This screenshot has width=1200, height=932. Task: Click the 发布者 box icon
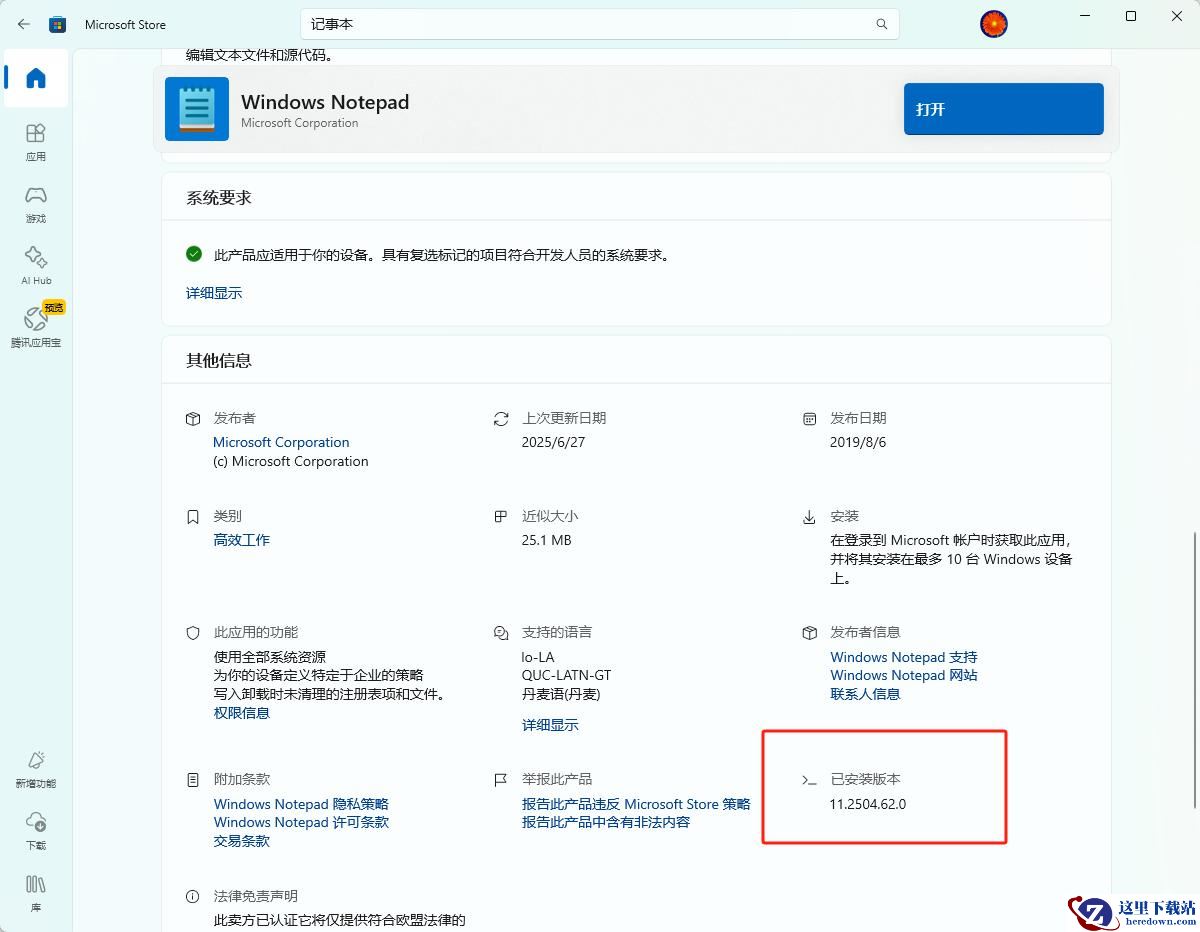tap(193, 418)
